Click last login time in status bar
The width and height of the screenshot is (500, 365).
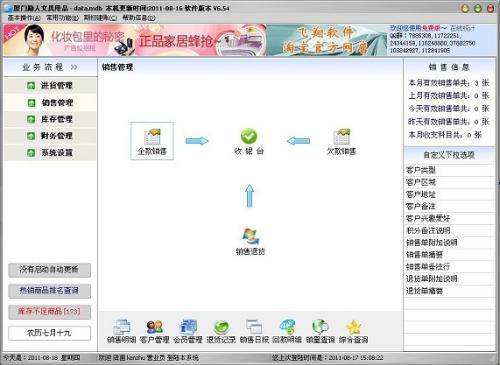coord(327,358)
